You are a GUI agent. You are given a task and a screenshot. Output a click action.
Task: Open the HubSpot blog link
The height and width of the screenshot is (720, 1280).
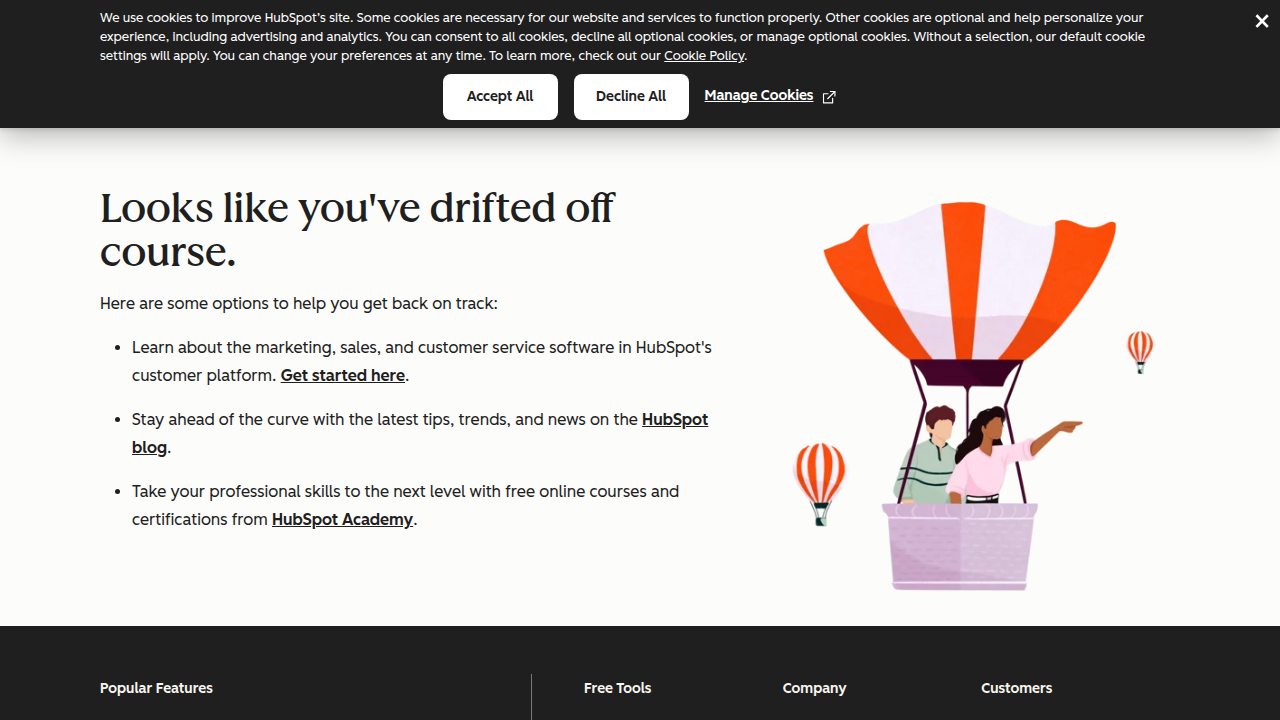point(674,419)
